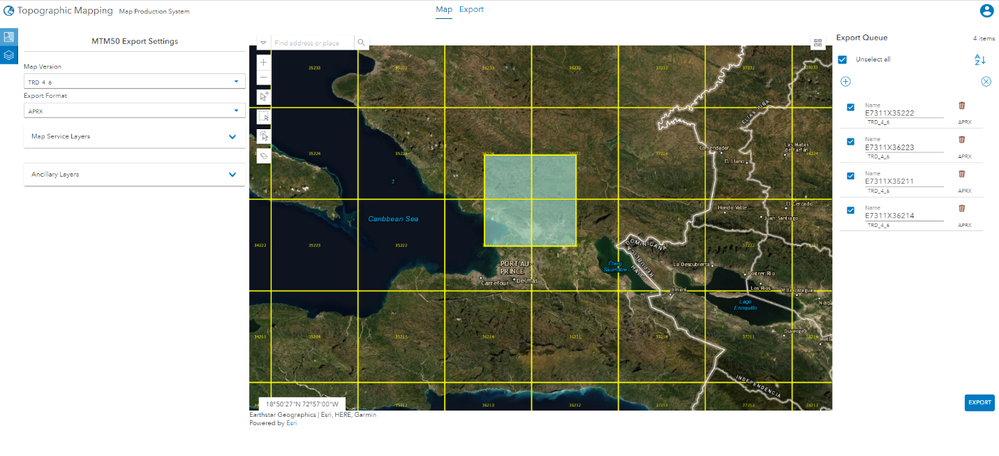Toggle checkbox for E7311X36223

pyautogui.click(x=851, y=141)
